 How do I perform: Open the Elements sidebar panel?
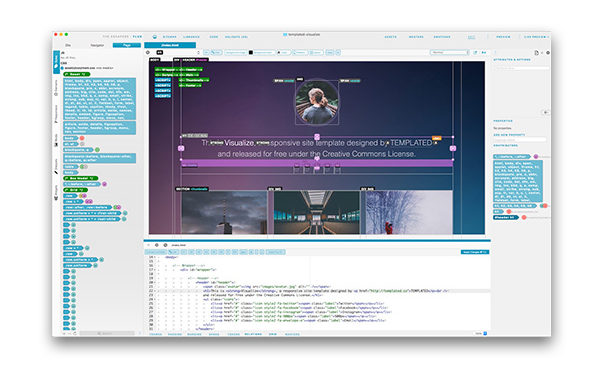click(56, 88)
